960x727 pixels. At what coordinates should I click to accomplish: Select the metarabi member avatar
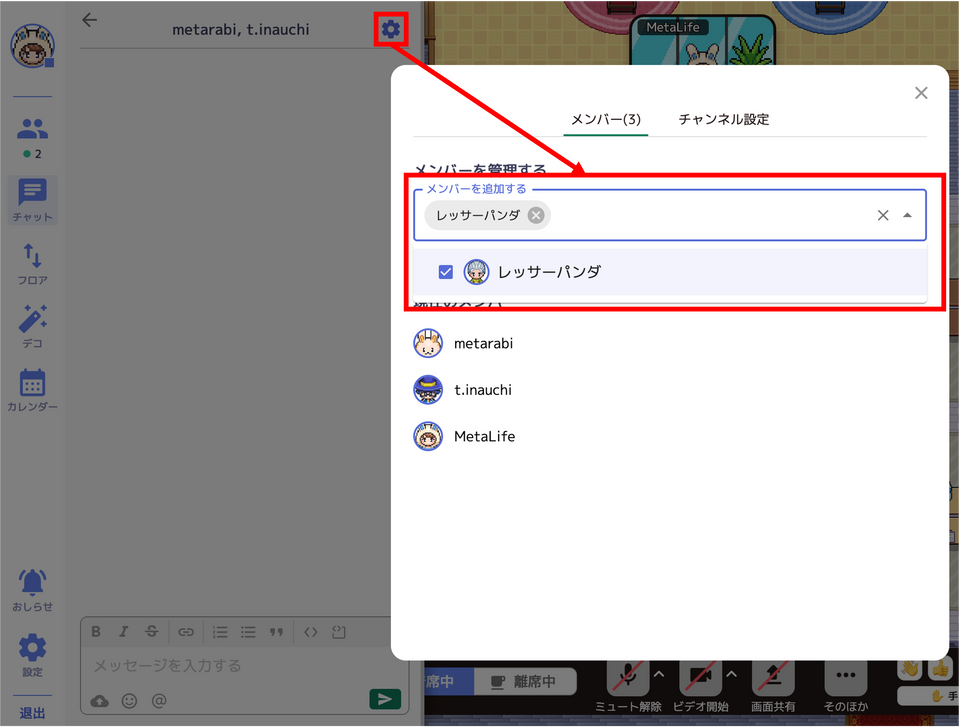[x=428, y=343]
